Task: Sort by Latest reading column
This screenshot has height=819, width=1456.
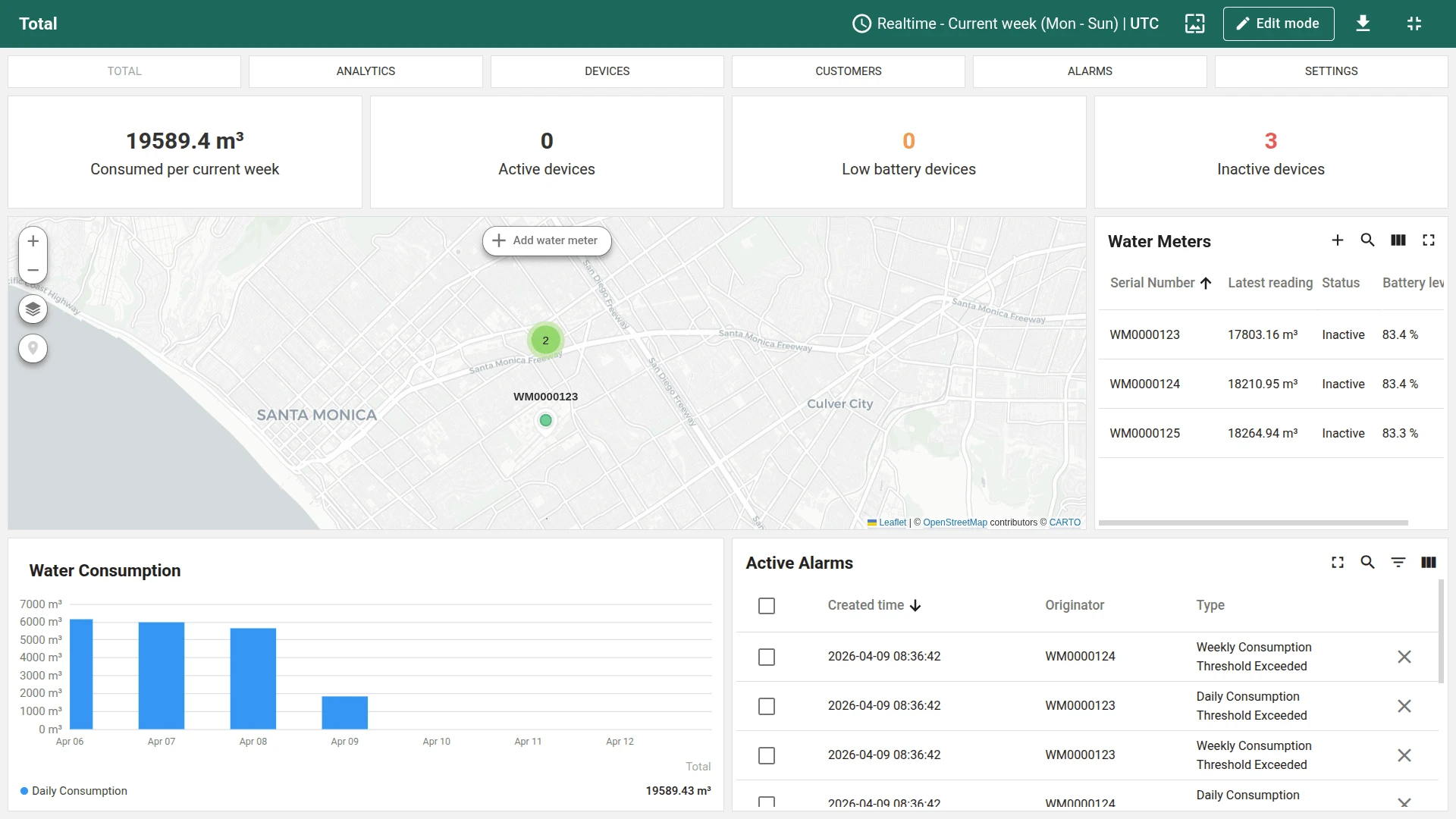Action: click(x=1270, y=283)
